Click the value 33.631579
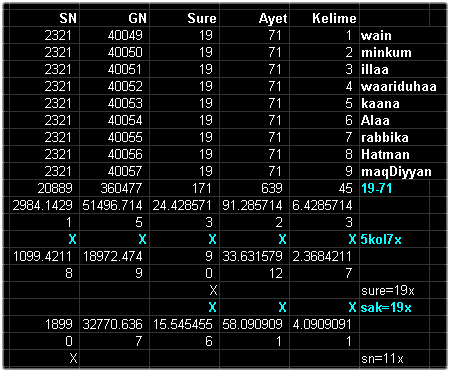 tap(252, 256)
